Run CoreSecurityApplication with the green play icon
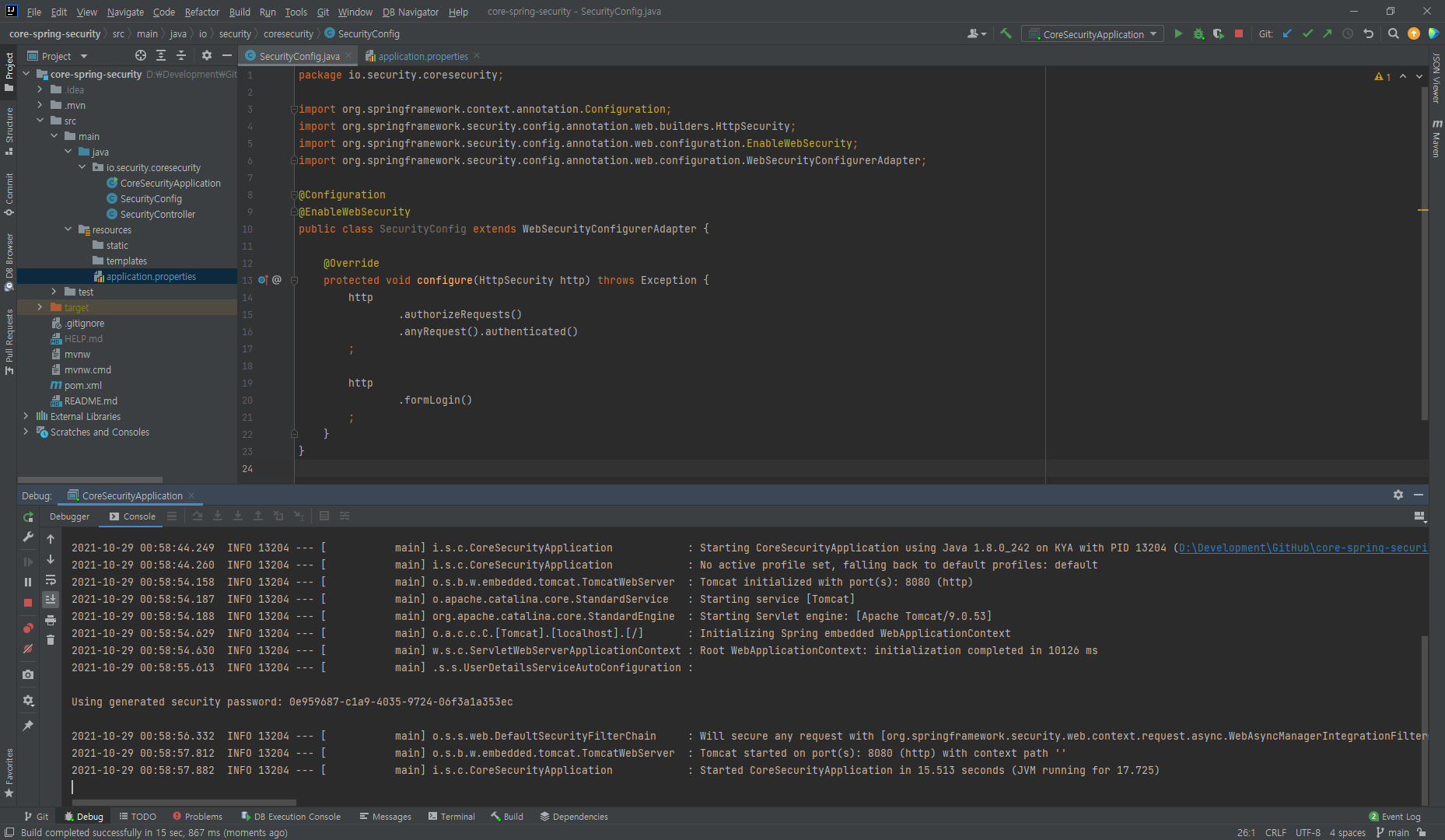Image resolution: width=1445 pixels, height=840 pixels. pyautogui.click(x=1178, y=34)
